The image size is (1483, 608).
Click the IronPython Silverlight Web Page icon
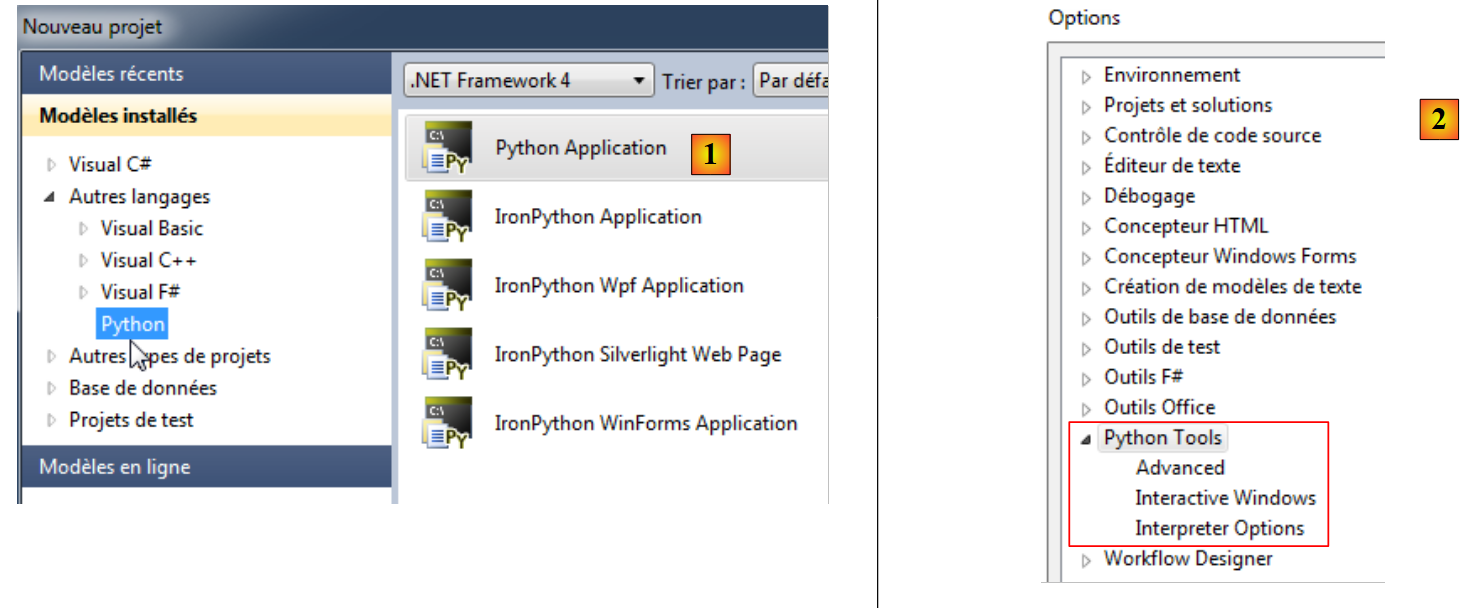tap(447, 354)
